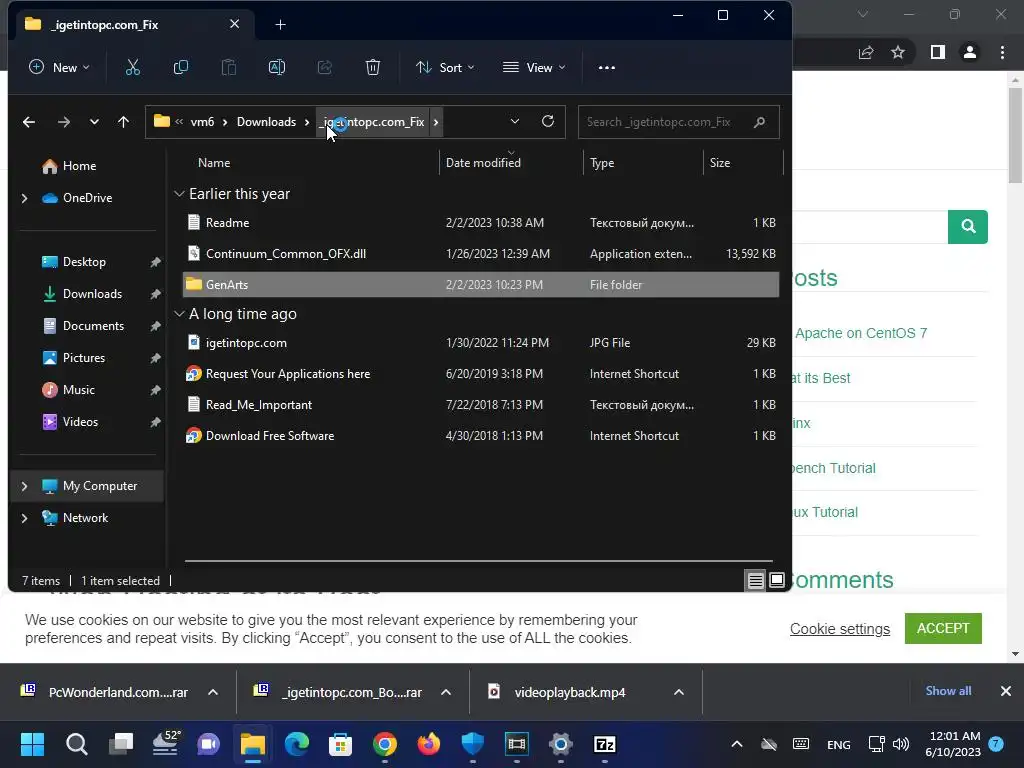Screen dimensions: 1024x768
Task: Open the Sort dropdown menu
Action: pyautogui.click(x=445, y=67)
